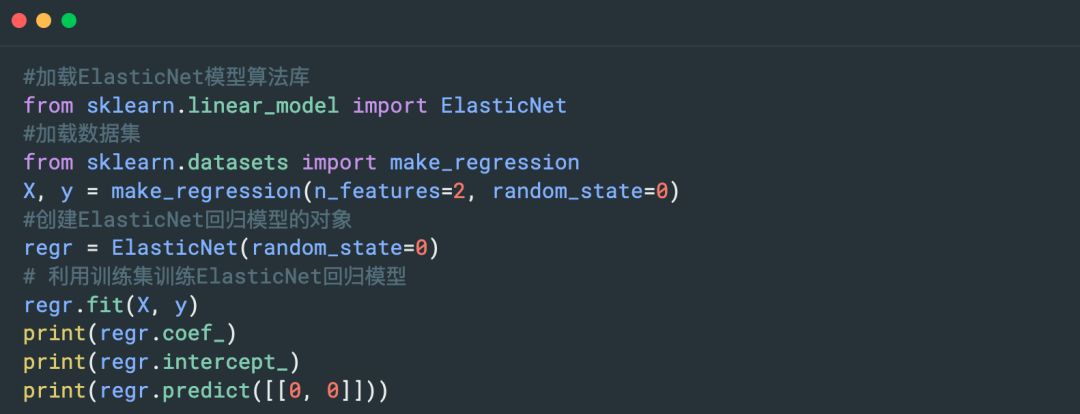
Task: Click random_state=0 in the make_regression call
Action: pos(579,190)
